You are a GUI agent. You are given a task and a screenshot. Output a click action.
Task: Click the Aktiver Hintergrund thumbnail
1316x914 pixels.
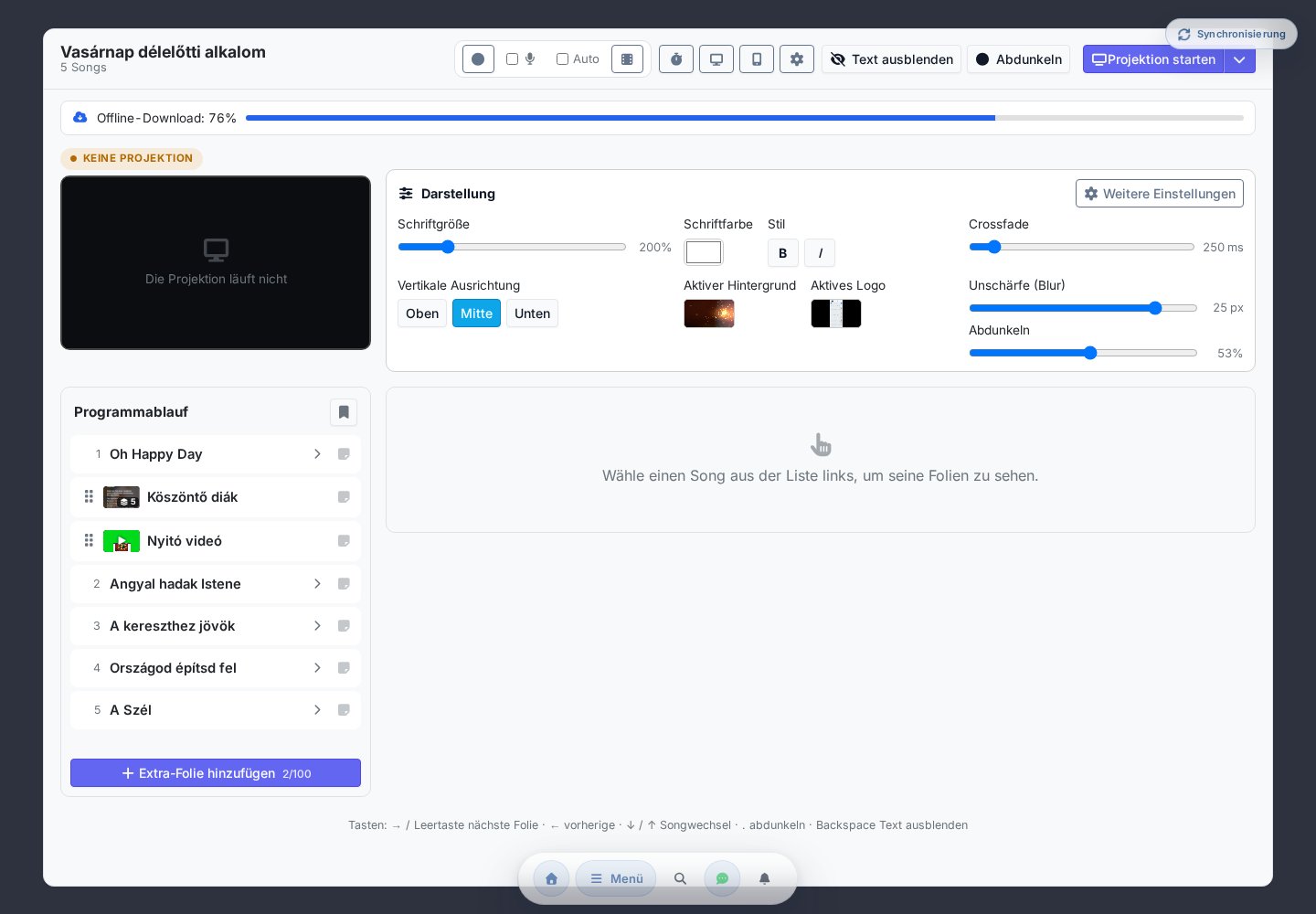709,314
